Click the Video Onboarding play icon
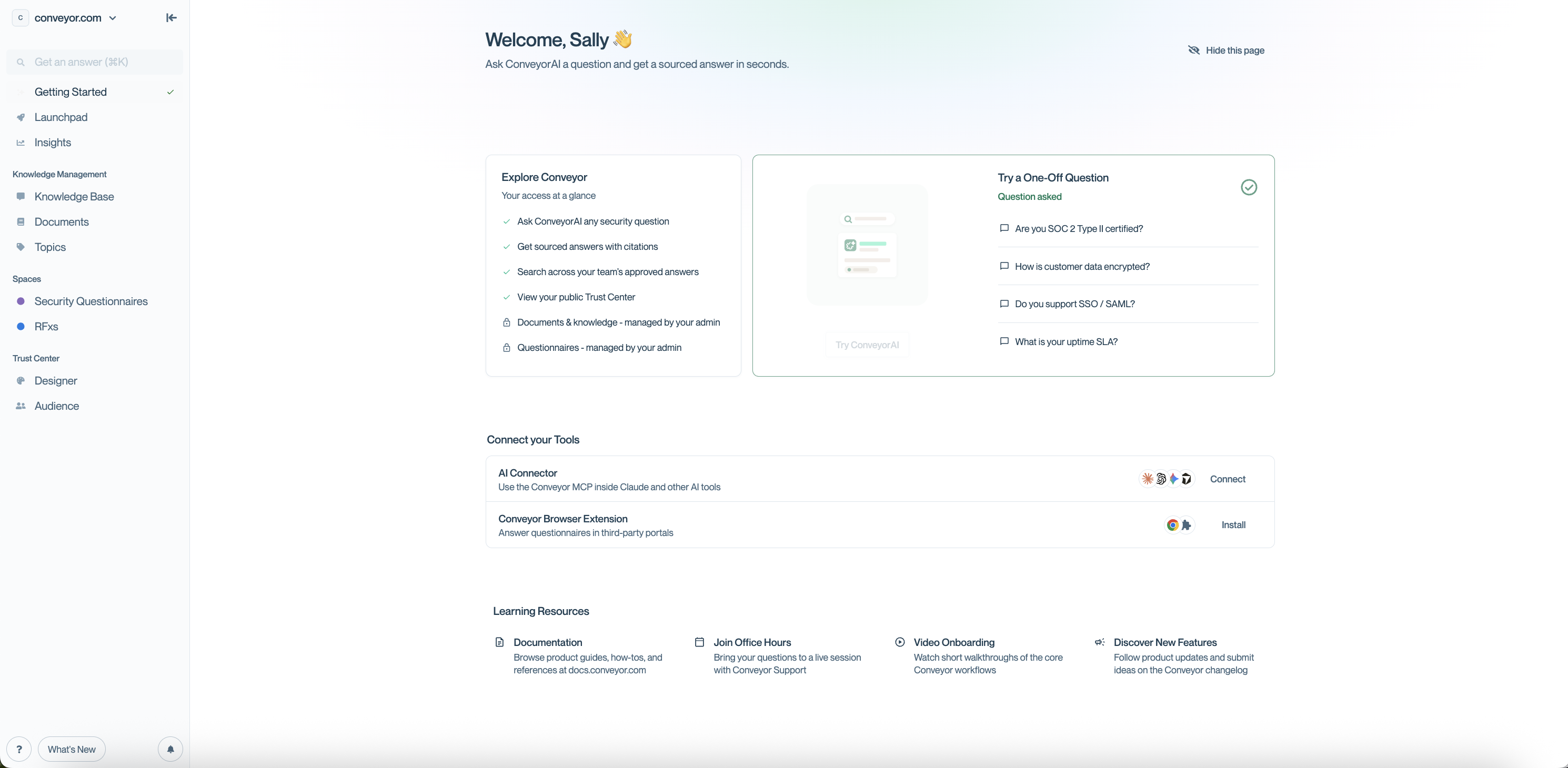The height and width of the screenshot is (768, 1568). pos(900,642)
